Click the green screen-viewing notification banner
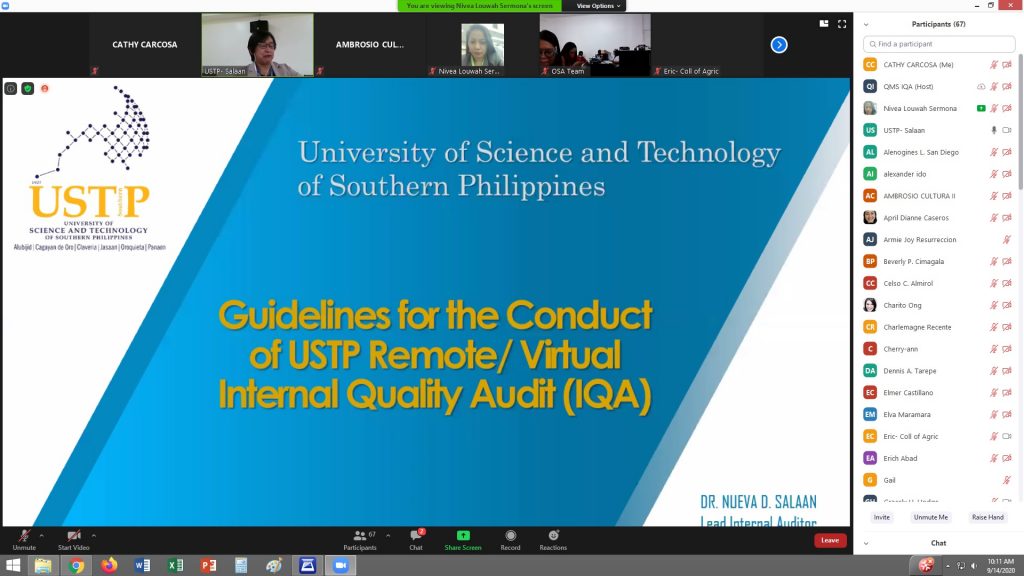1024x576 pixels. click(x=479, y=6)
